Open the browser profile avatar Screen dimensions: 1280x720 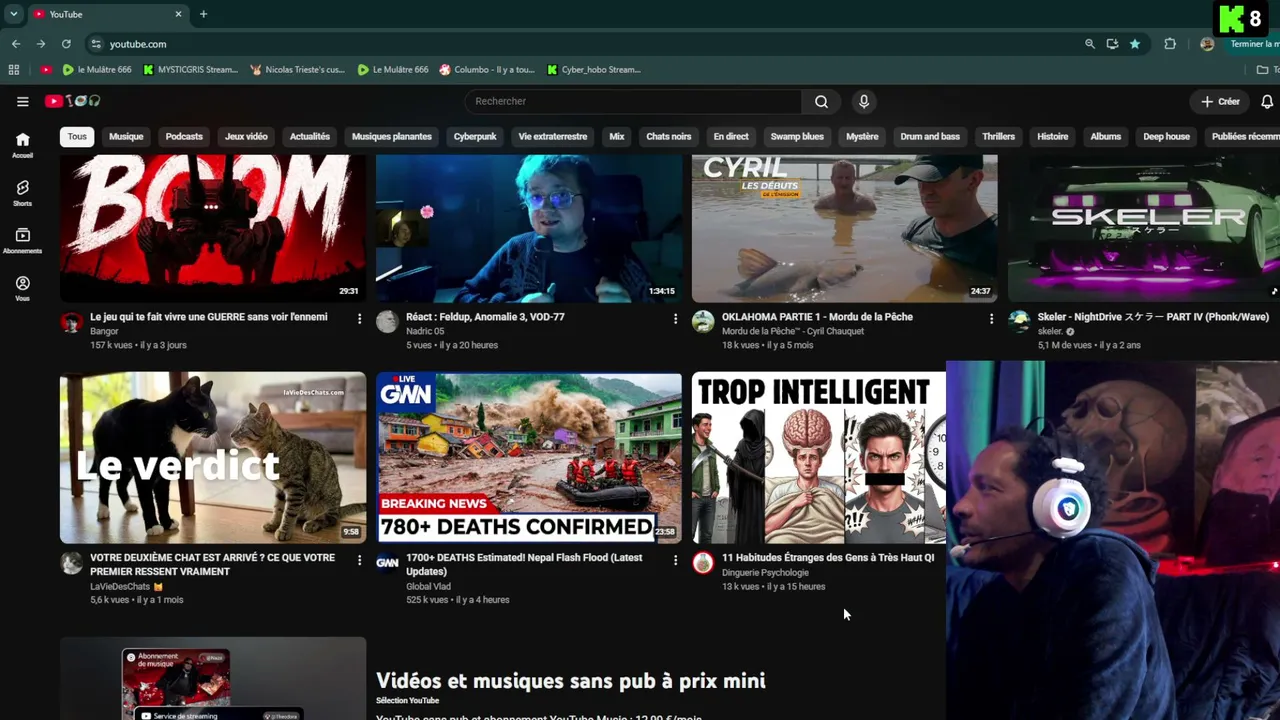[x=1207, y=44]
